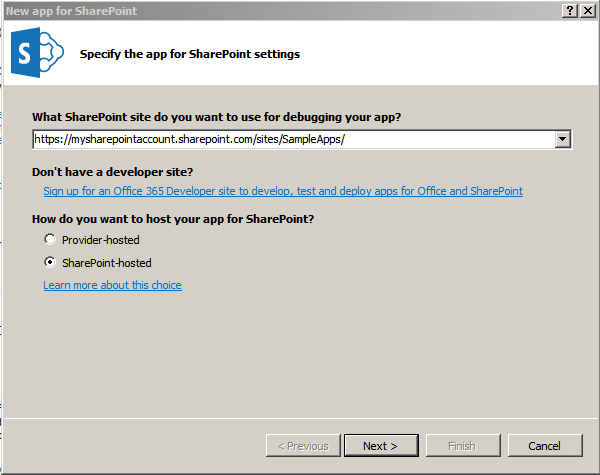
Task: Open 'Learn more about this choice' link
Action: point(112,285)
